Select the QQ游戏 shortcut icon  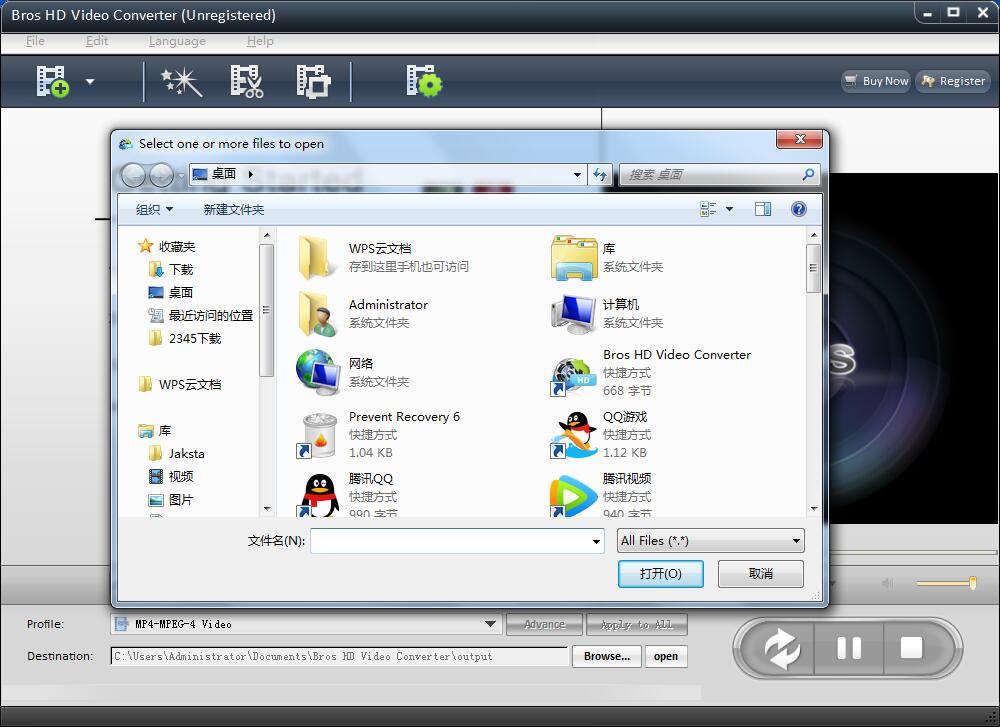click(x=573, y=434)
